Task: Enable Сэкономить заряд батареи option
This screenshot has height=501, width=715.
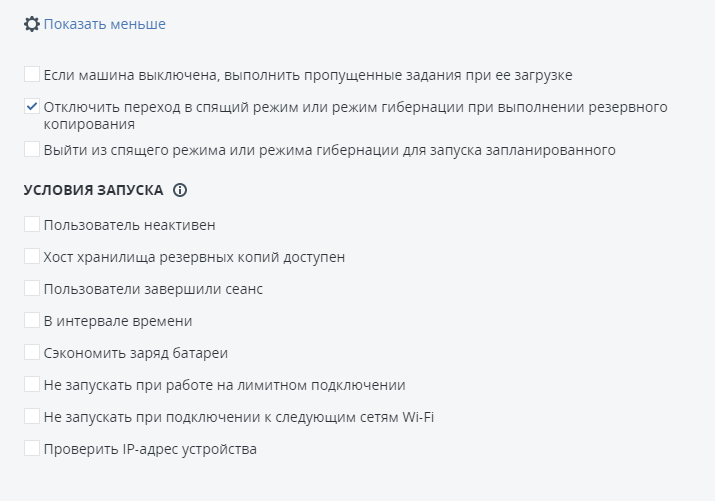Action: [32, 353]
